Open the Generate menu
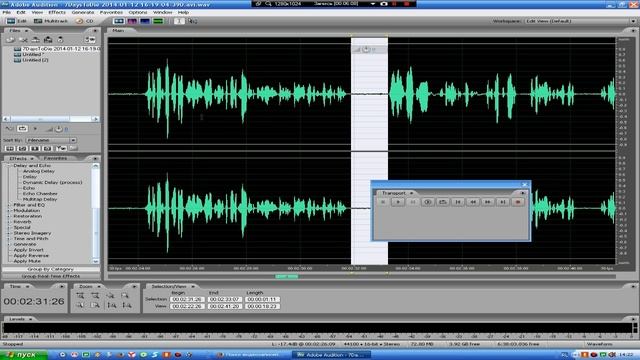This screenshot has height=360, width=640. (x=83, y=12)
